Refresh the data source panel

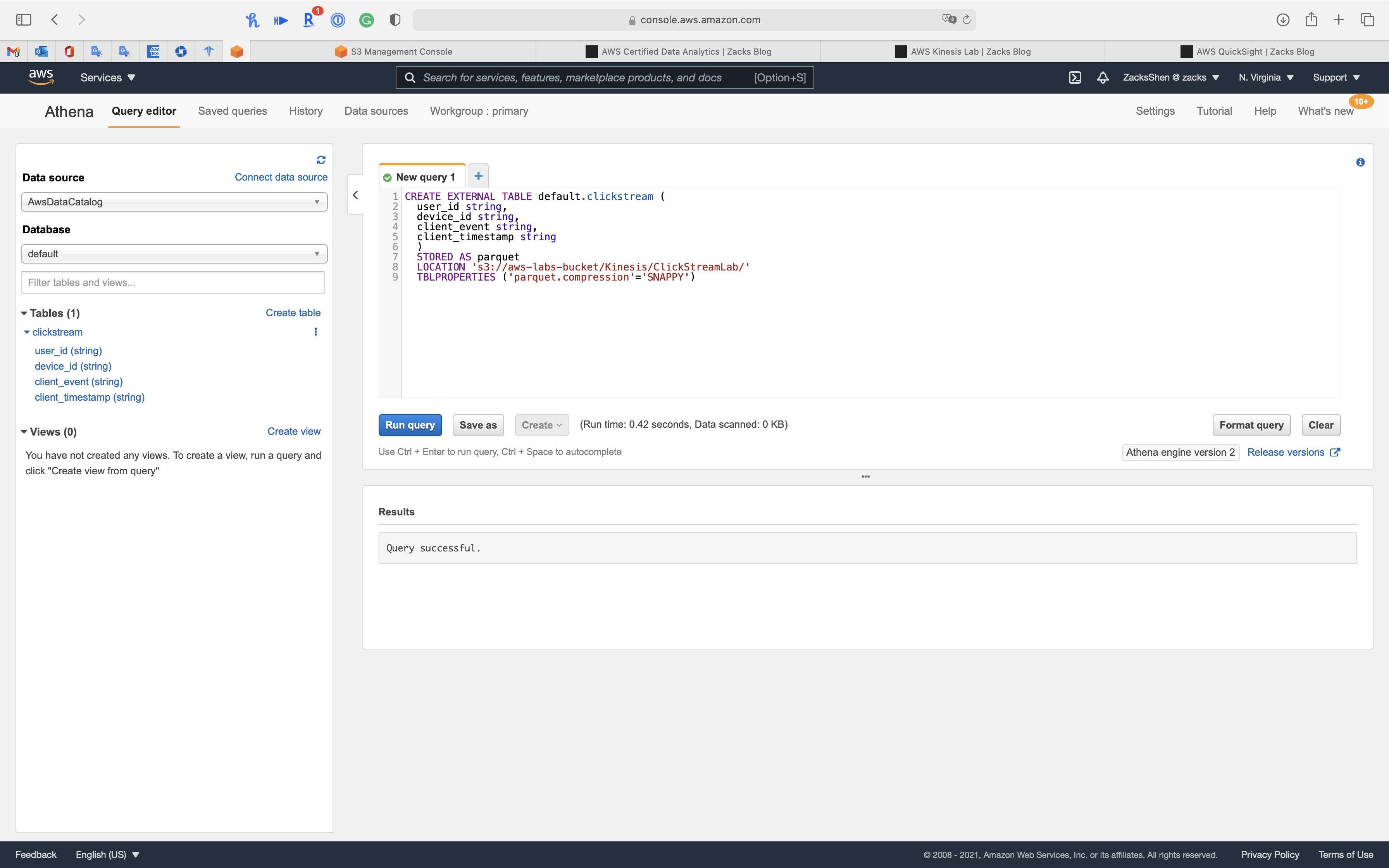click(x=321, y=160)
